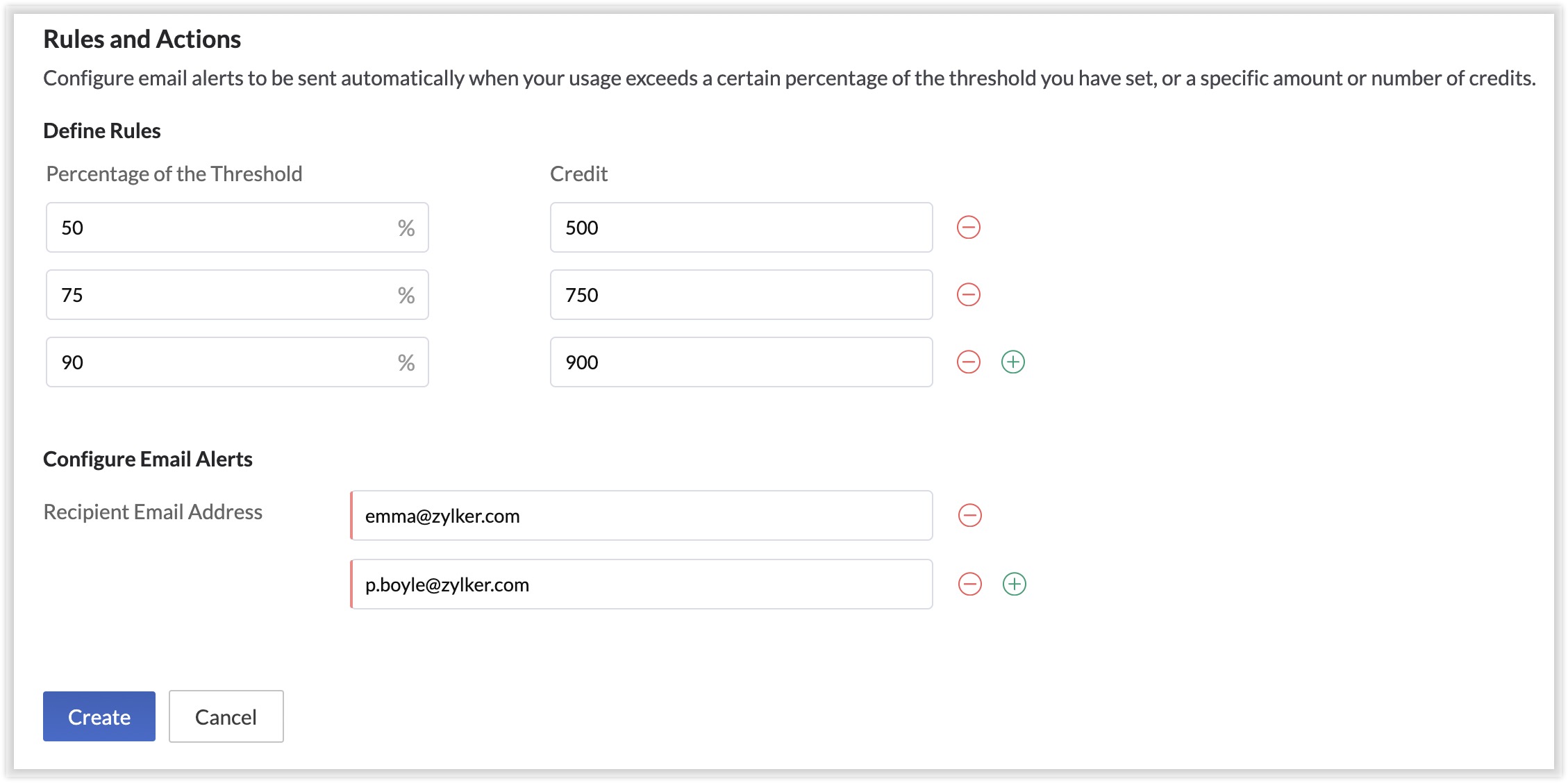Delete the 90% threshold rule row
The image size is (1568, 783).
(968, 362)
